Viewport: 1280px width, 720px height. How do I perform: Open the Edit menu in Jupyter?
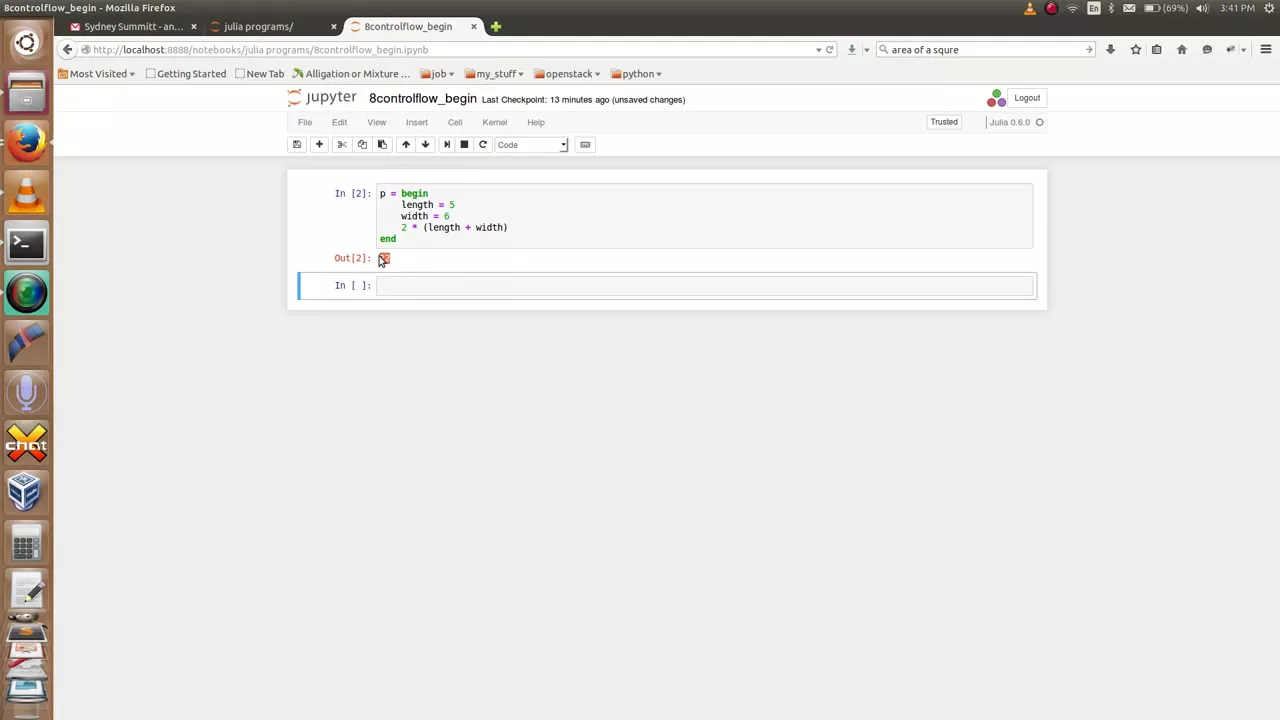point(339,122)
